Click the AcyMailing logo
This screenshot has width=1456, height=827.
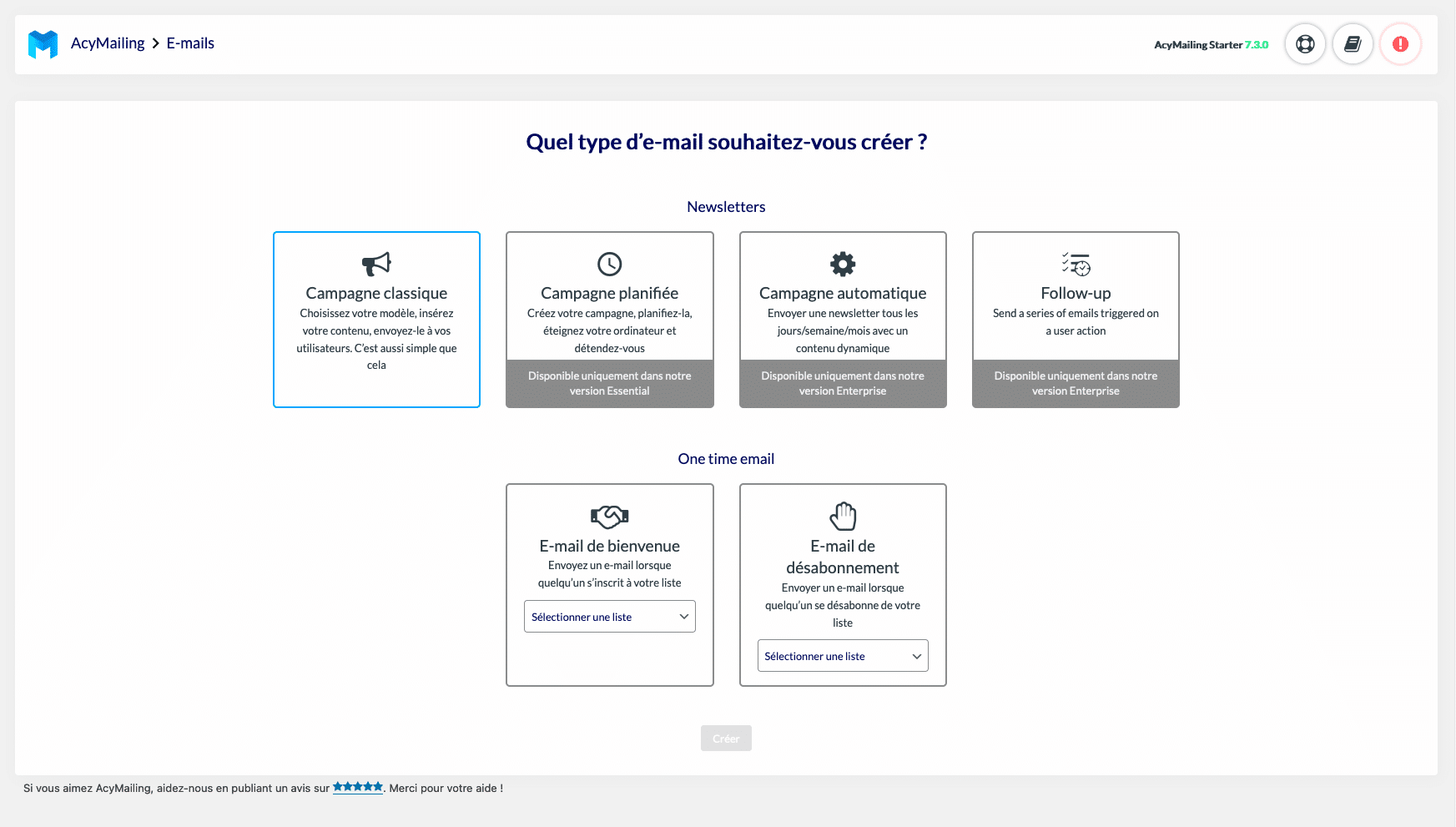coord(43,43)
